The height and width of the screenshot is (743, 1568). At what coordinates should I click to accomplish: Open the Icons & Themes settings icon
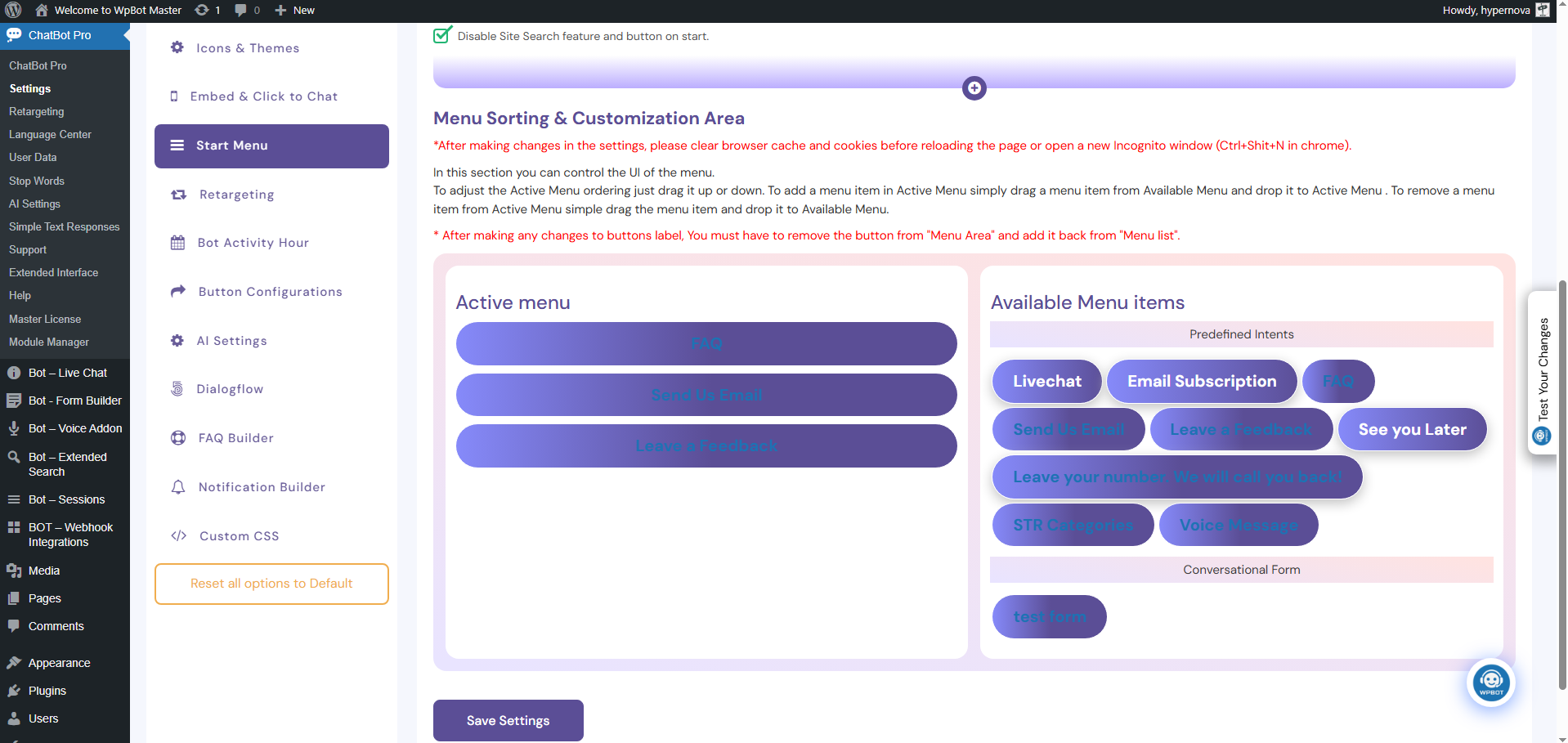point(177,47)
